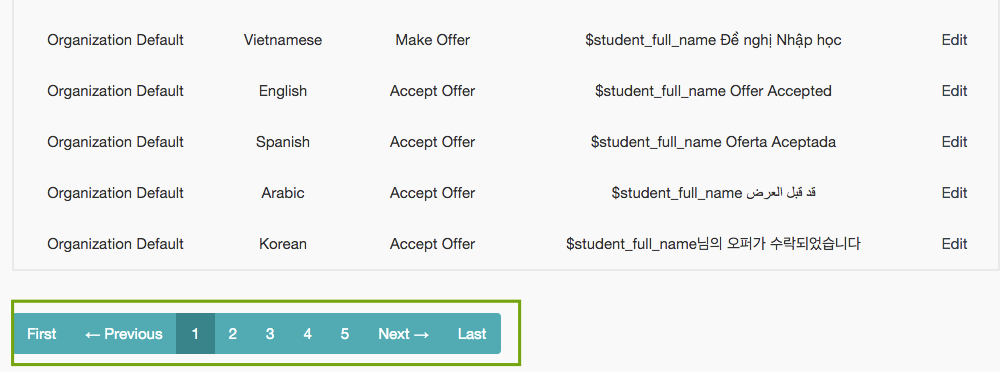1000x372 pixels.
Task: Jump to page 3
Action: click(270, 334)
